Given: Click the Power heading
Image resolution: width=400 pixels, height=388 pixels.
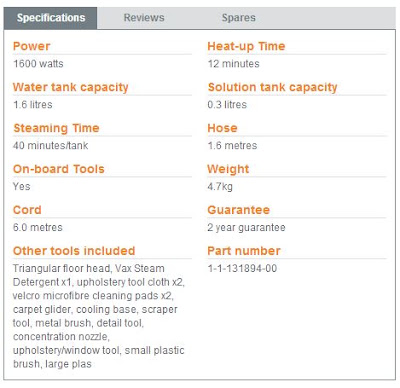Looking at the screenshot, I should (32, 46).
